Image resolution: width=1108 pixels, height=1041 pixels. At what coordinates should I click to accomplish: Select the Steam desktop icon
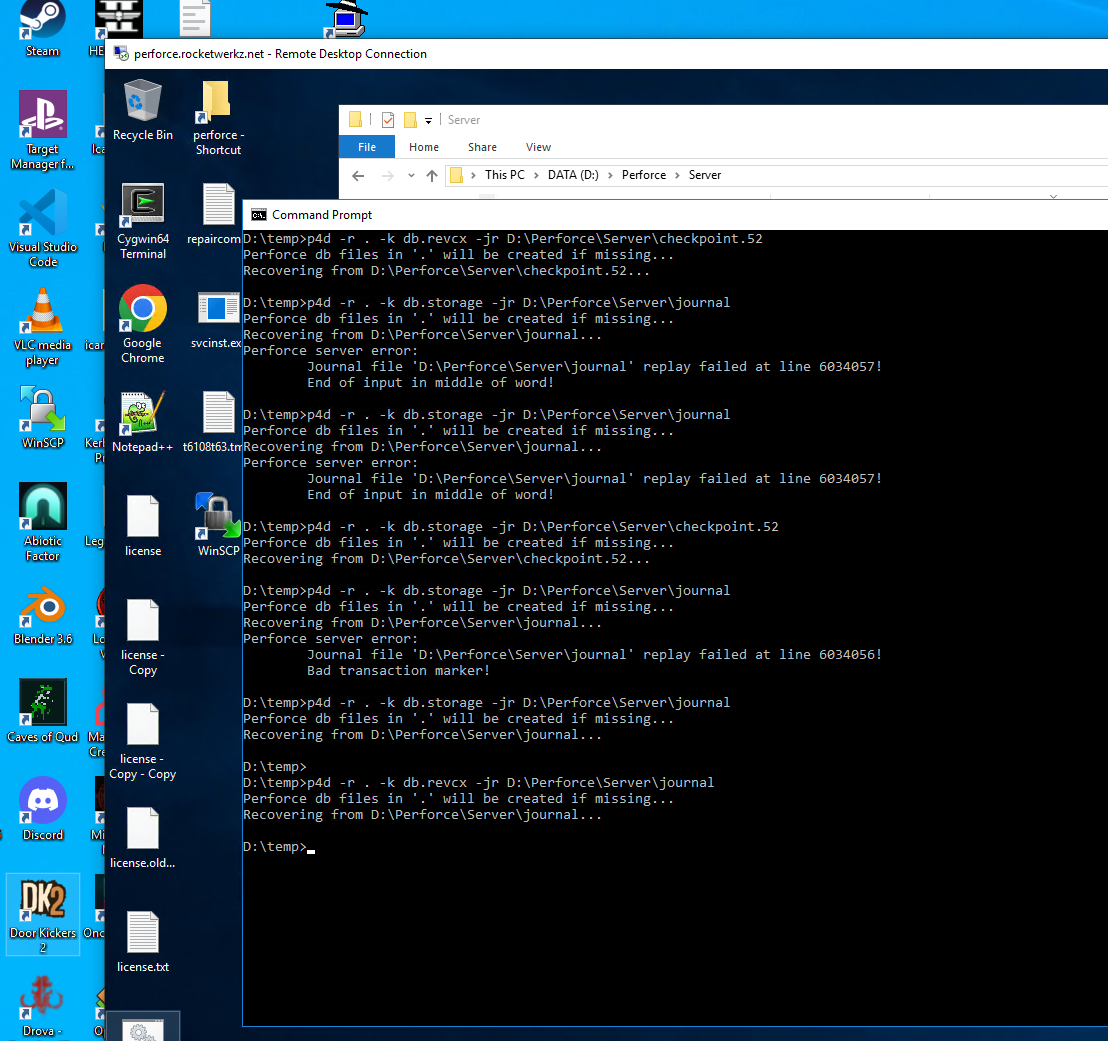click(x=42, y=20)
